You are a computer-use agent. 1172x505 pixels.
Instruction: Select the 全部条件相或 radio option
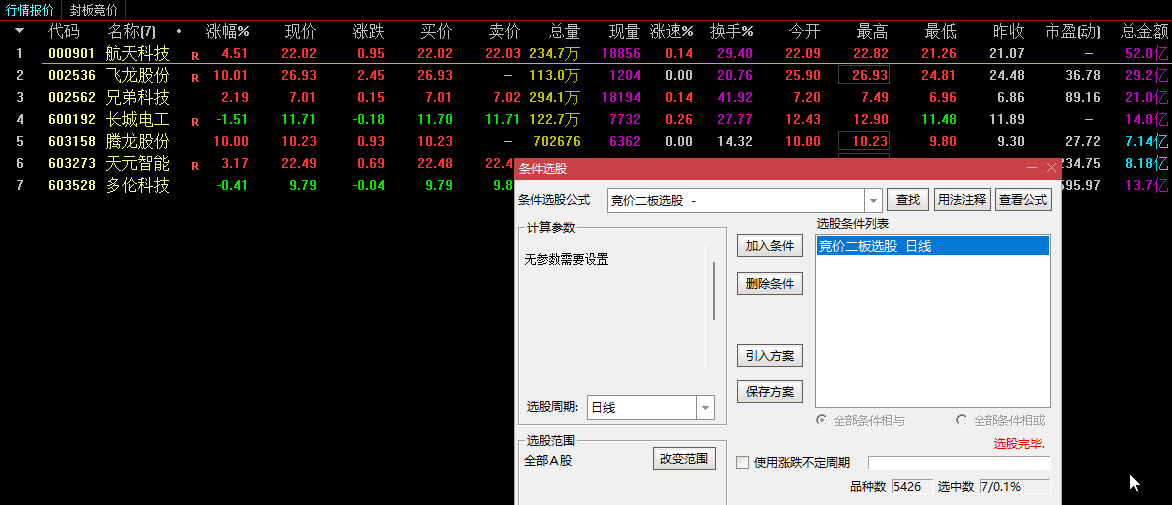tap(961, 421)
